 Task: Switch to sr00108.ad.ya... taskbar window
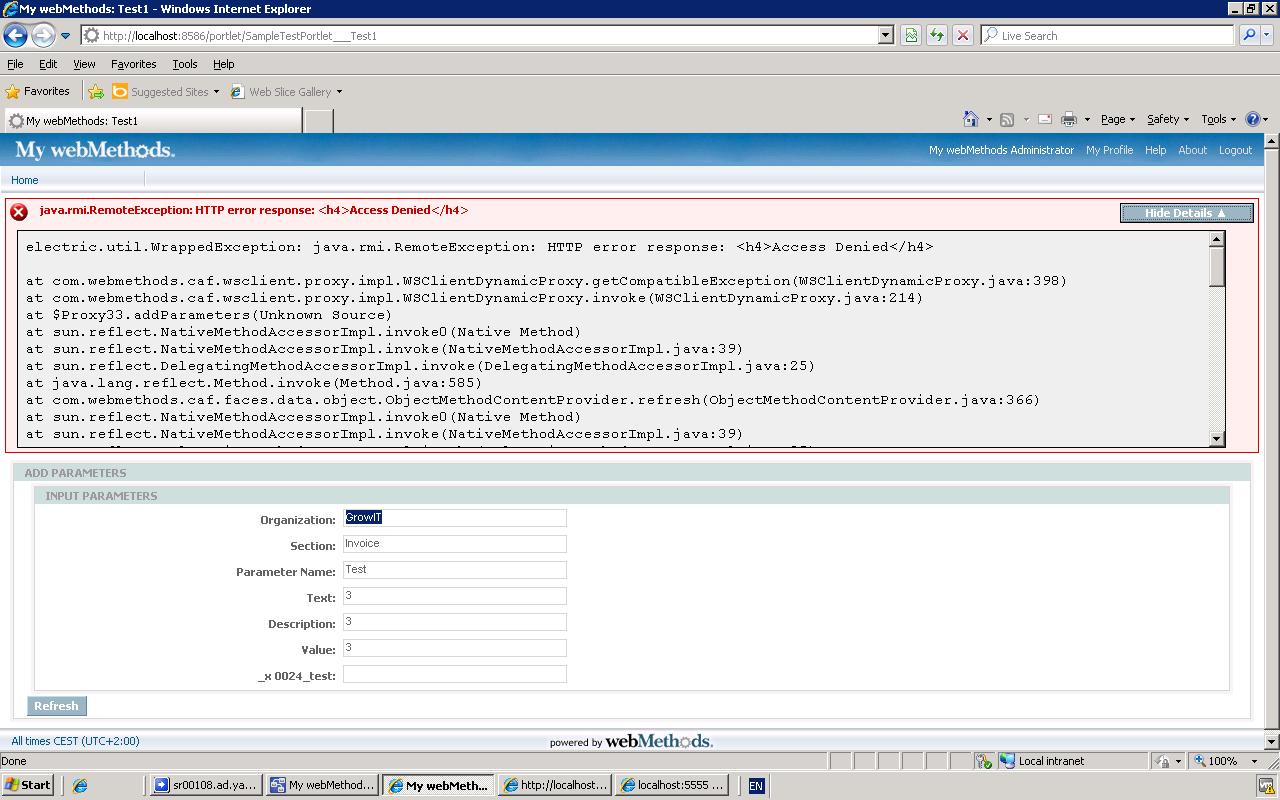coord(205,785)
